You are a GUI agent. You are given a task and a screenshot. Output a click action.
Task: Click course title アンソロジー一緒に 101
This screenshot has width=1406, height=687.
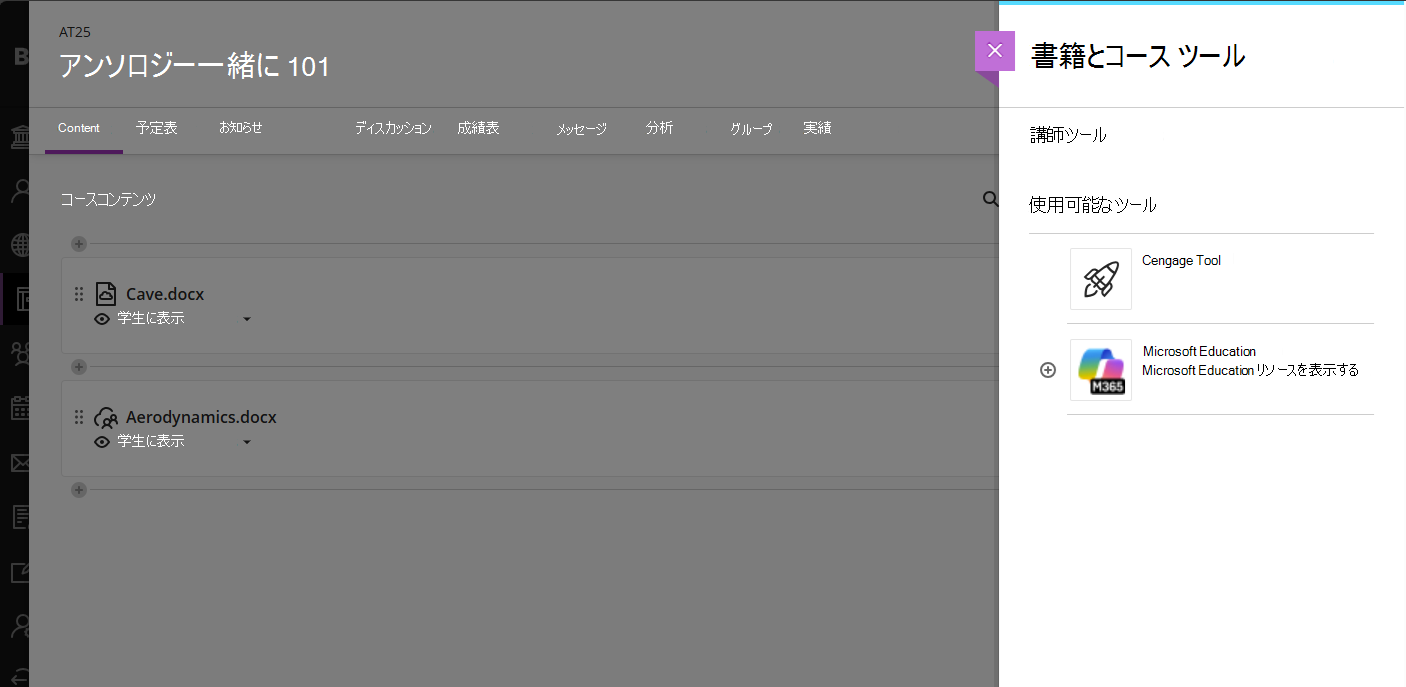tap(194, 66)
